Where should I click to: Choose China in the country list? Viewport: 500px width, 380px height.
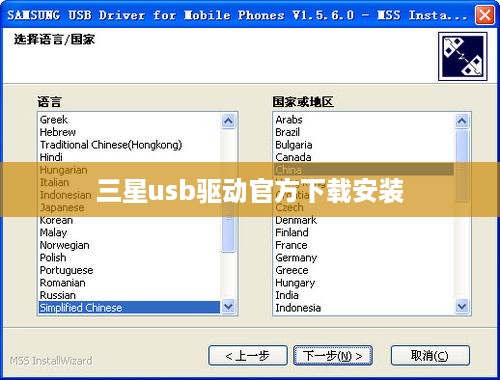pyautogui.click(x=364, y=170)
